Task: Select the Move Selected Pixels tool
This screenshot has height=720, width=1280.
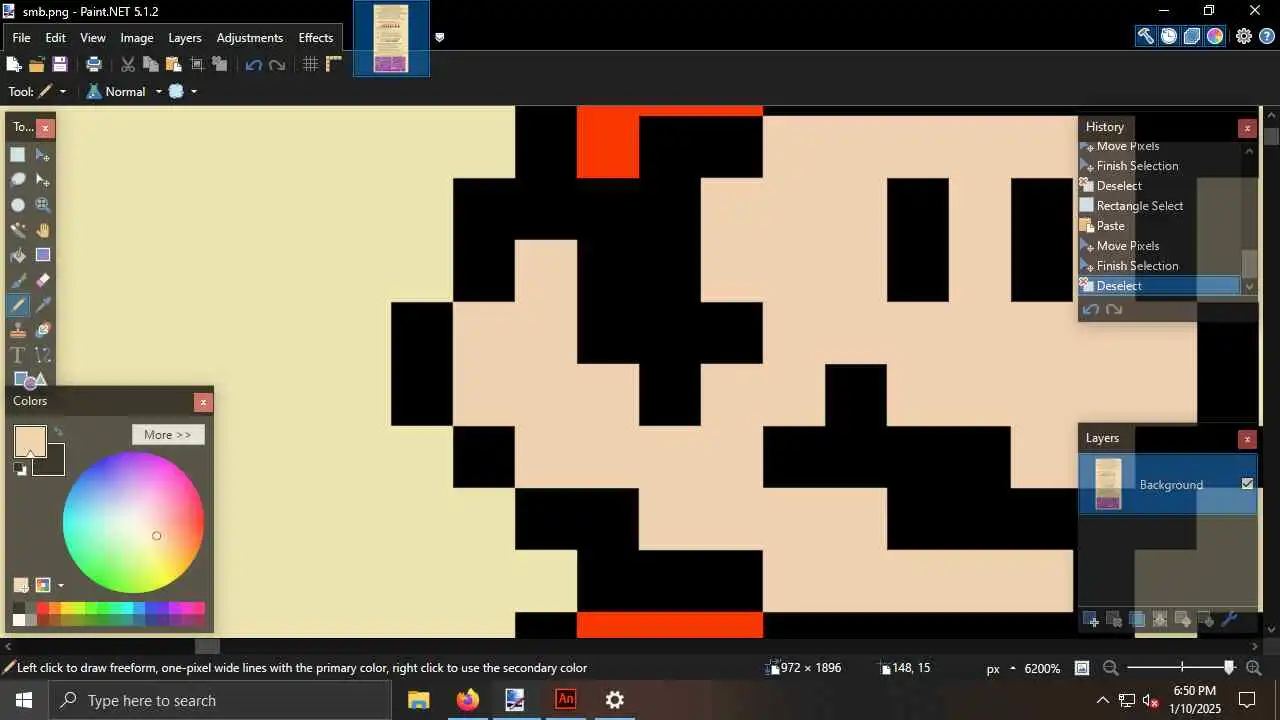Action: (43, 154)
